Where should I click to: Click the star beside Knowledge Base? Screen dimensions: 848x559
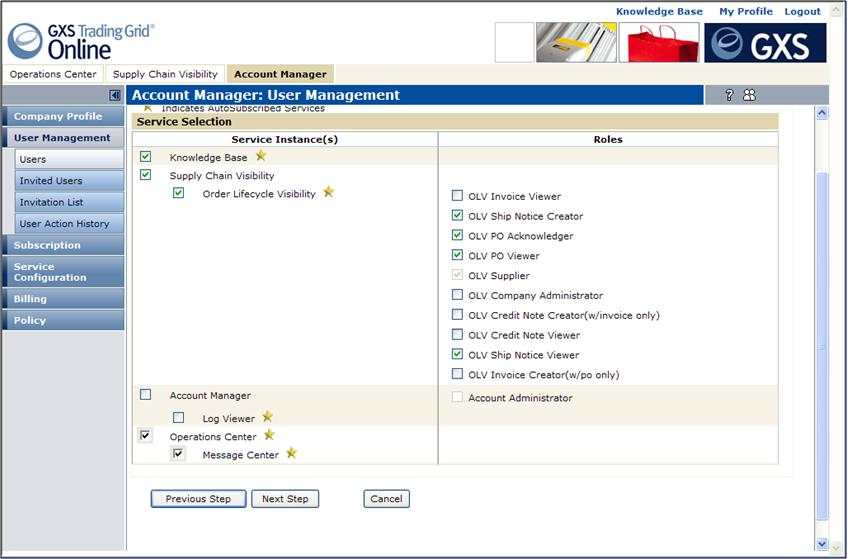(x=261, y=156)
